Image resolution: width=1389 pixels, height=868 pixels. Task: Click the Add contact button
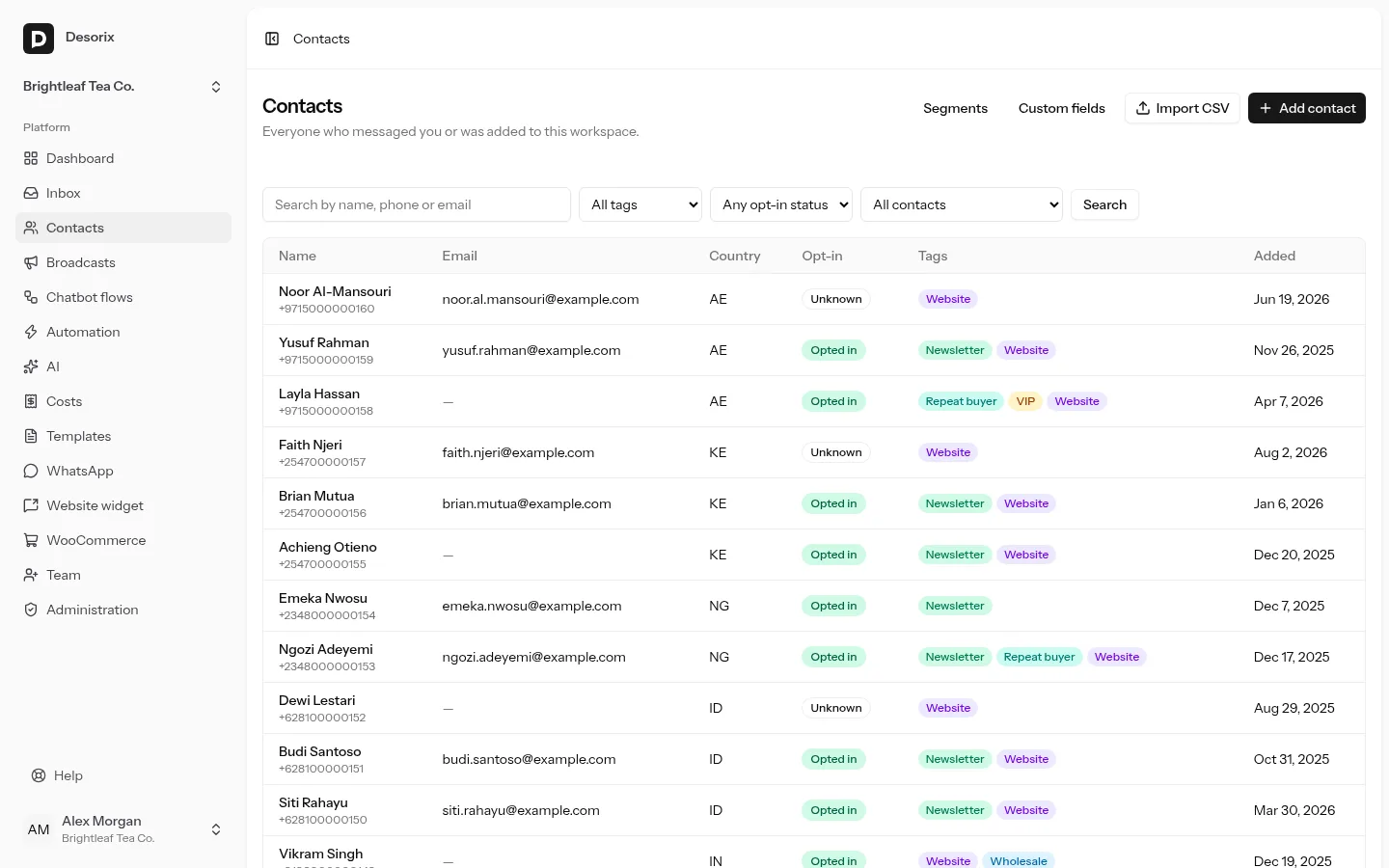1307,108
